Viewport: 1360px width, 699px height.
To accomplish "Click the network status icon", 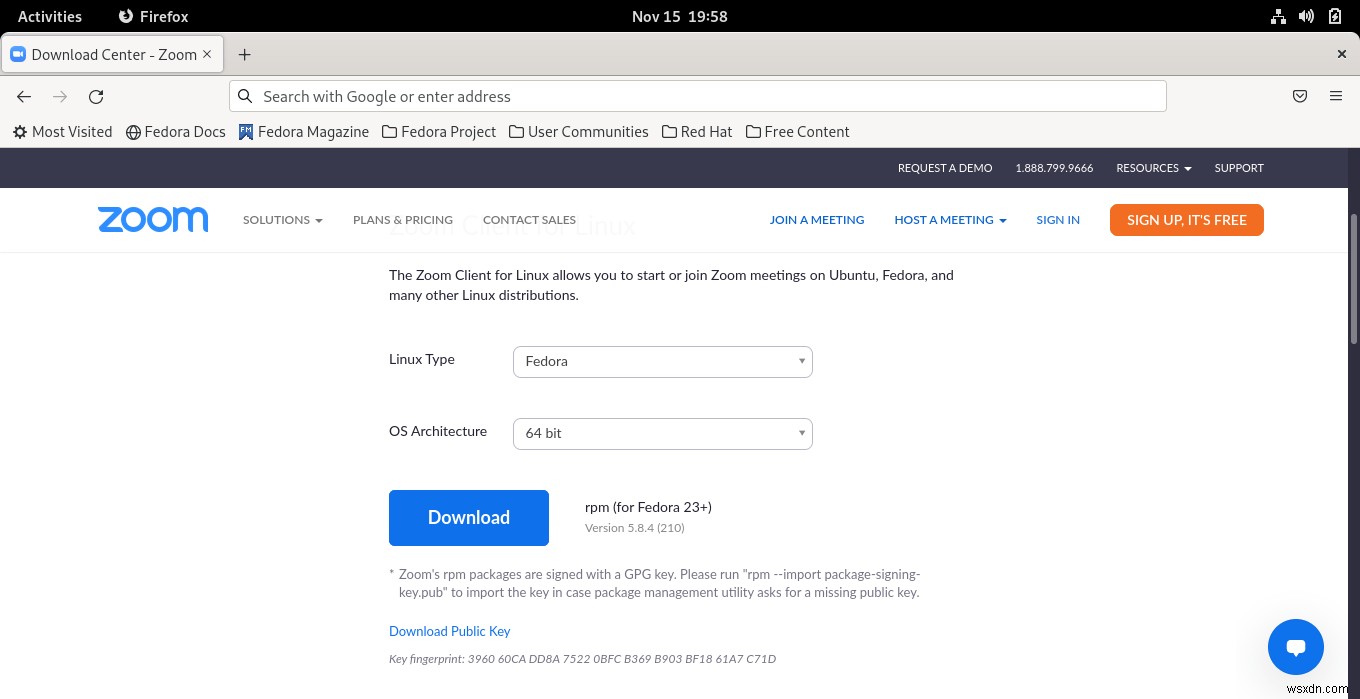I will click(x=1278, y=16).
